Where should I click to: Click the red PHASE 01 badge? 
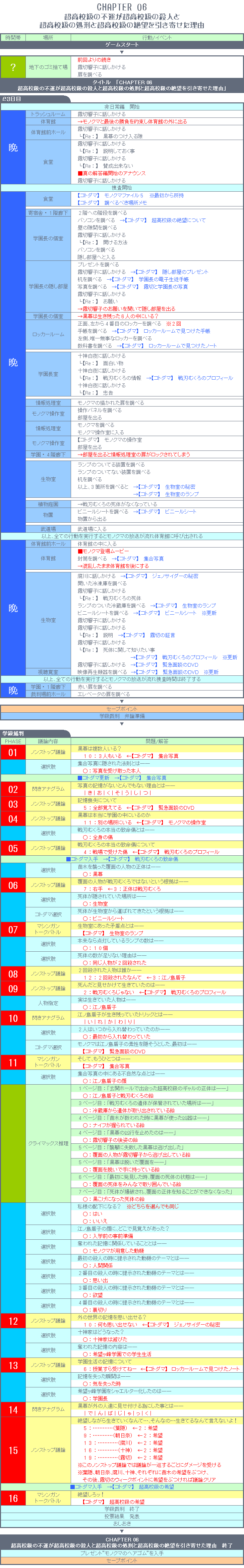13,752
